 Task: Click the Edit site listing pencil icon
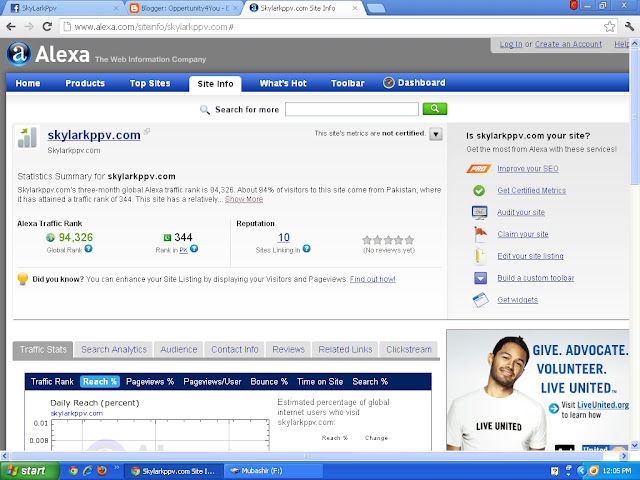(x=480, y=256)
